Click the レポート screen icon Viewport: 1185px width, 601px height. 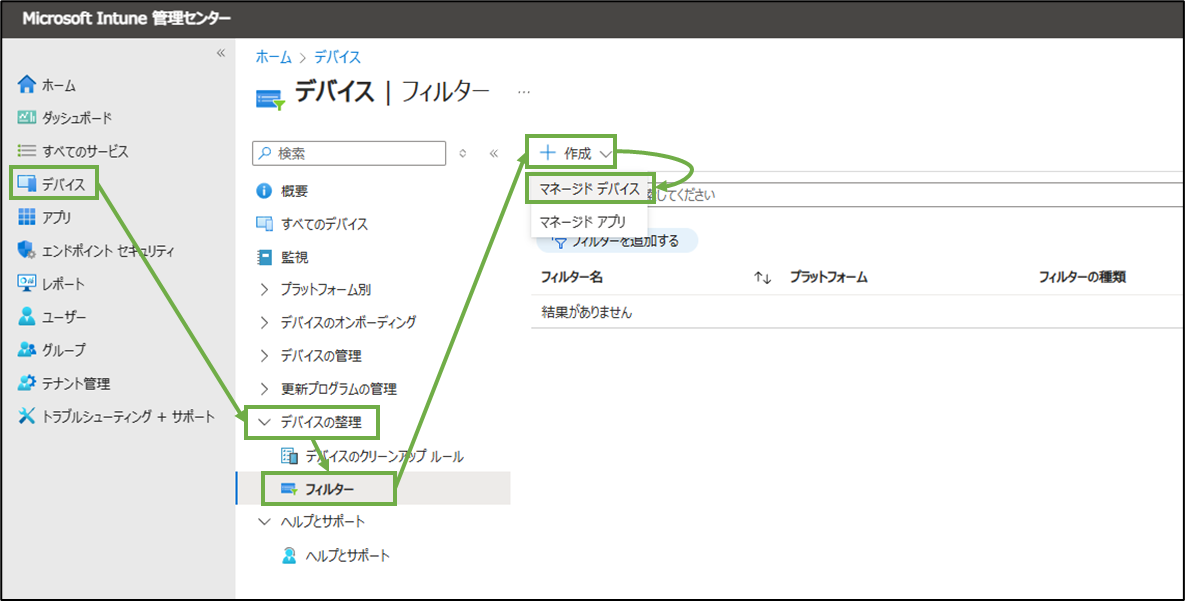pos(26,283)
